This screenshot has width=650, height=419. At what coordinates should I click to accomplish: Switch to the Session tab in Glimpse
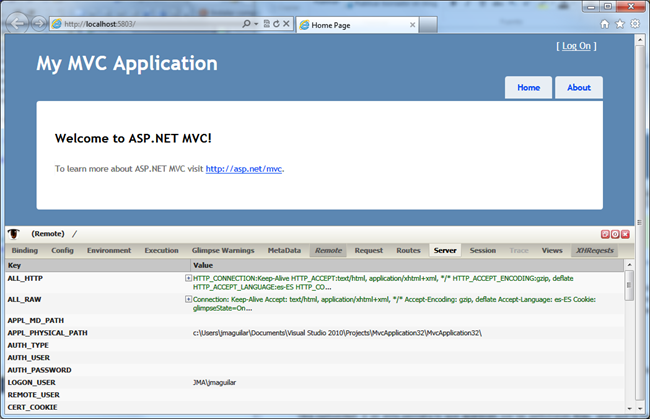(483, 250)
